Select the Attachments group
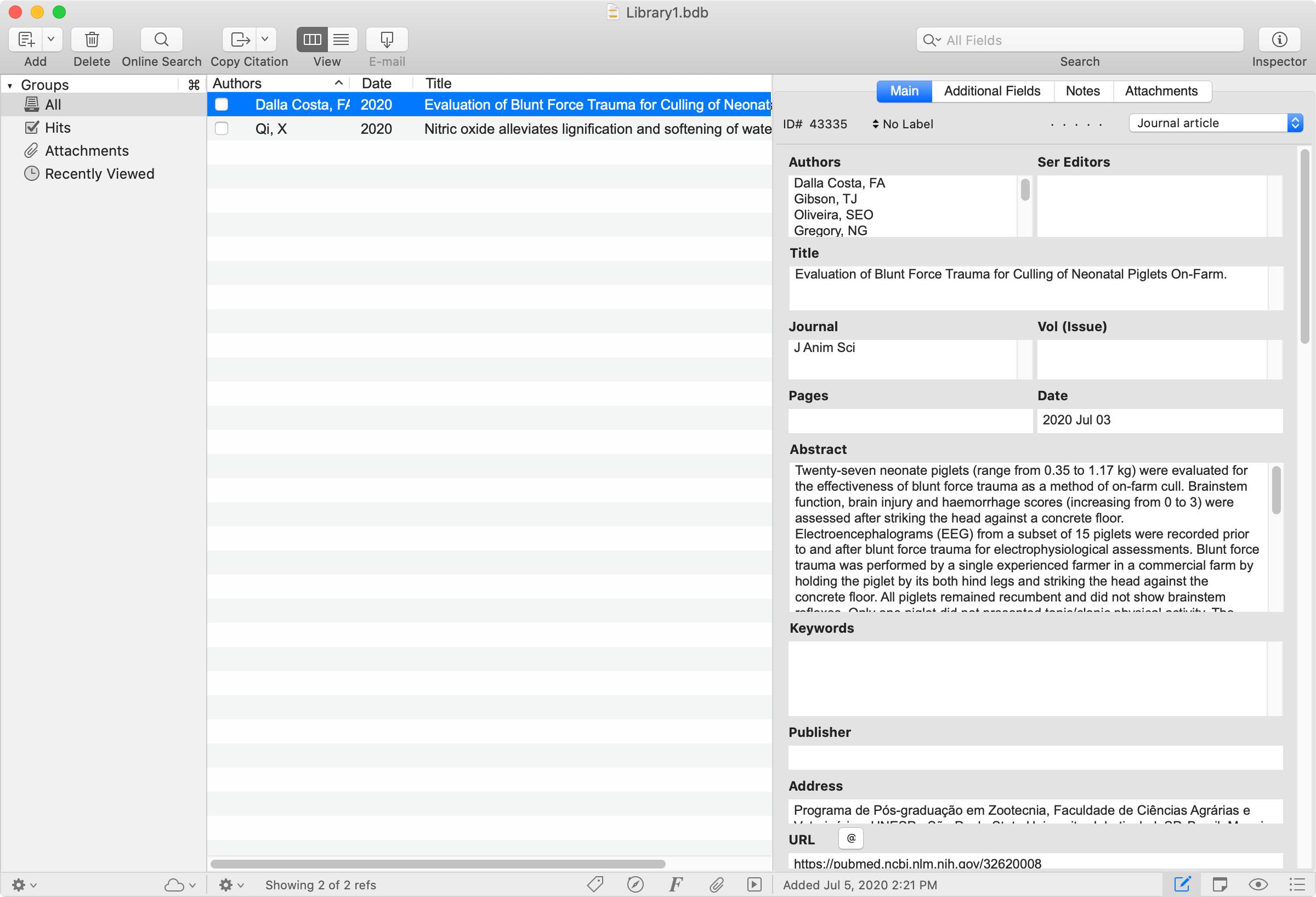This screenshot has height=897, width=1316. click(x=104, y=151)
